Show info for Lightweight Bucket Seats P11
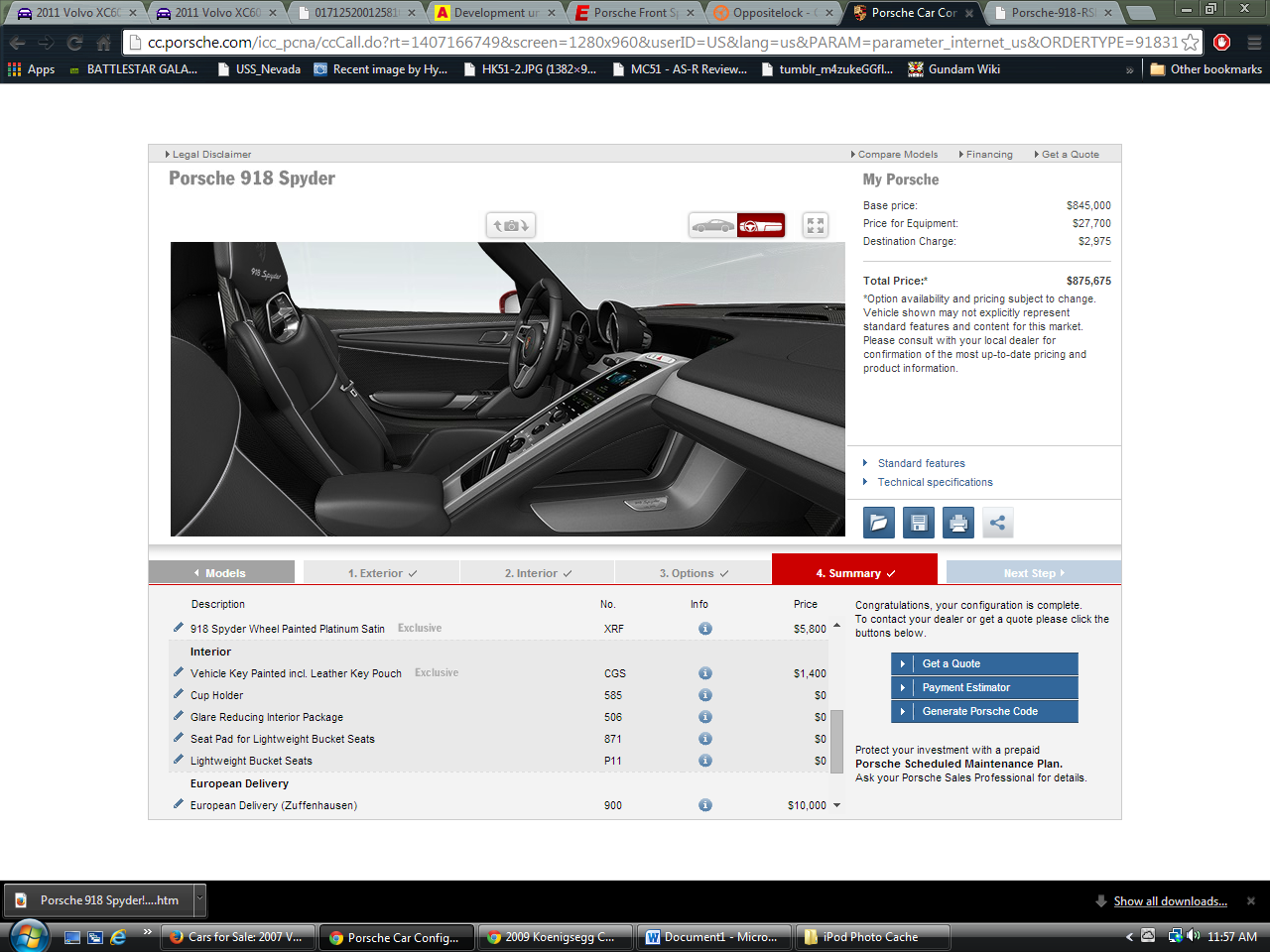Viewport: 1270px width, 952px height. pos(704,761)
